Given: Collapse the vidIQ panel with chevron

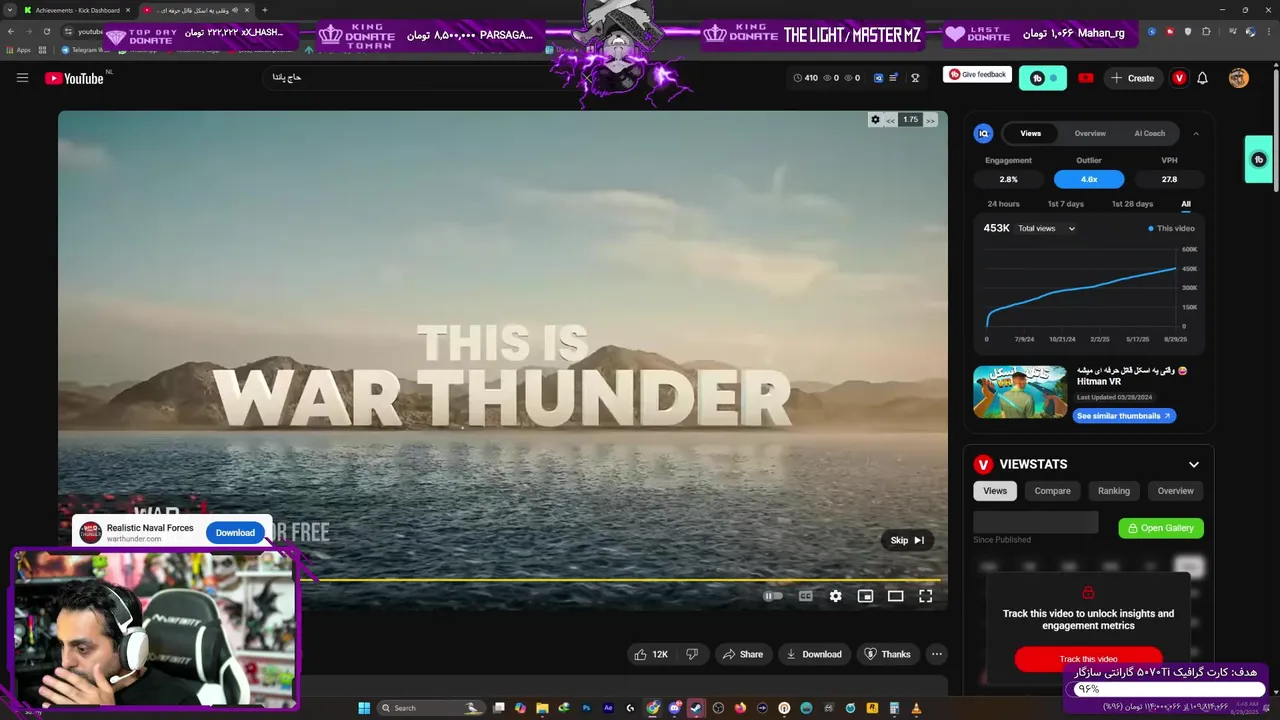Looking at the screenshot, I should point(1195,133).
